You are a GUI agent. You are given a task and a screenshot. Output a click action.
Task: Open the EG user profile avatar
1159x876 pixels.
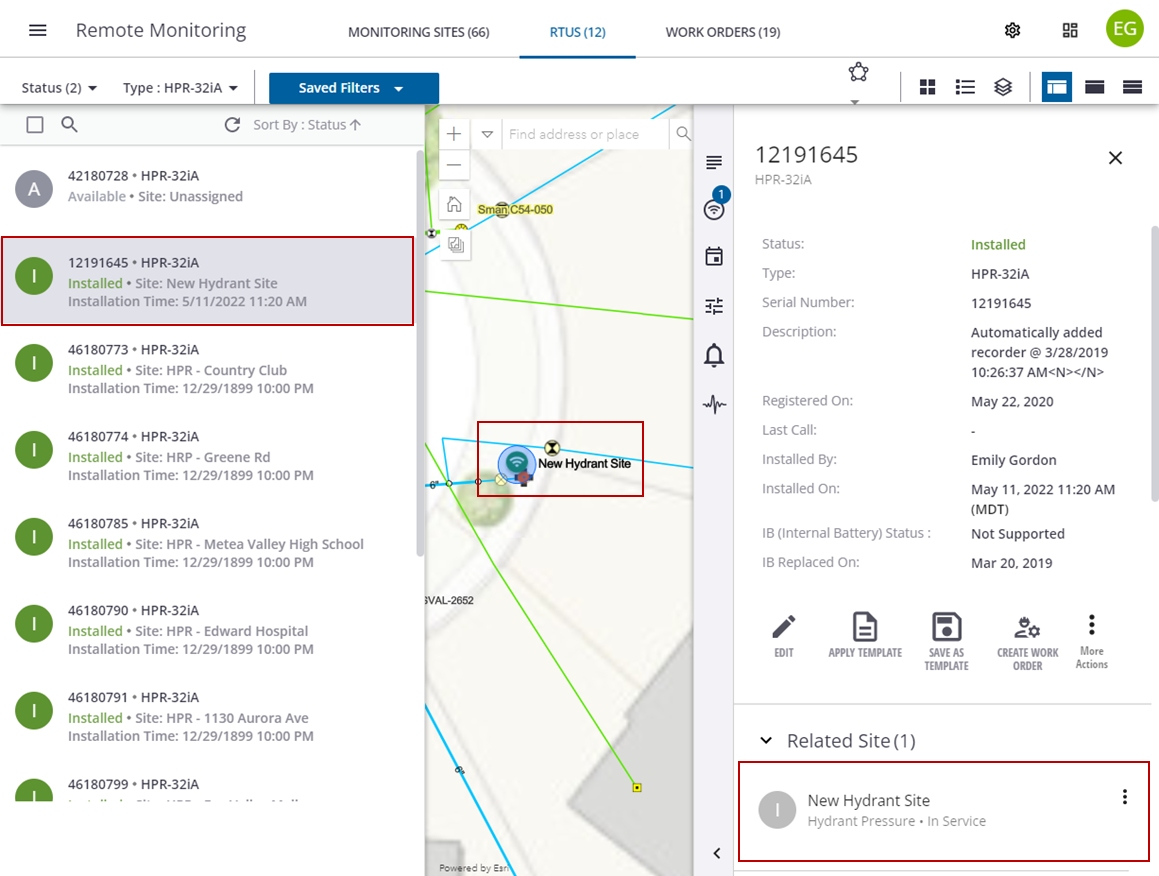1124,29
